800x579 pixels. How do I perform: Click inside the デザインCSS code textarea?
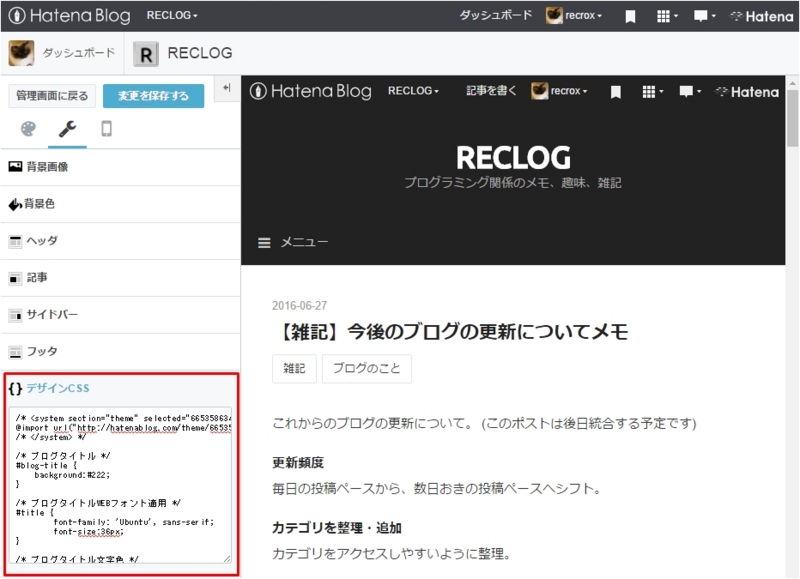tap(120, 485)
